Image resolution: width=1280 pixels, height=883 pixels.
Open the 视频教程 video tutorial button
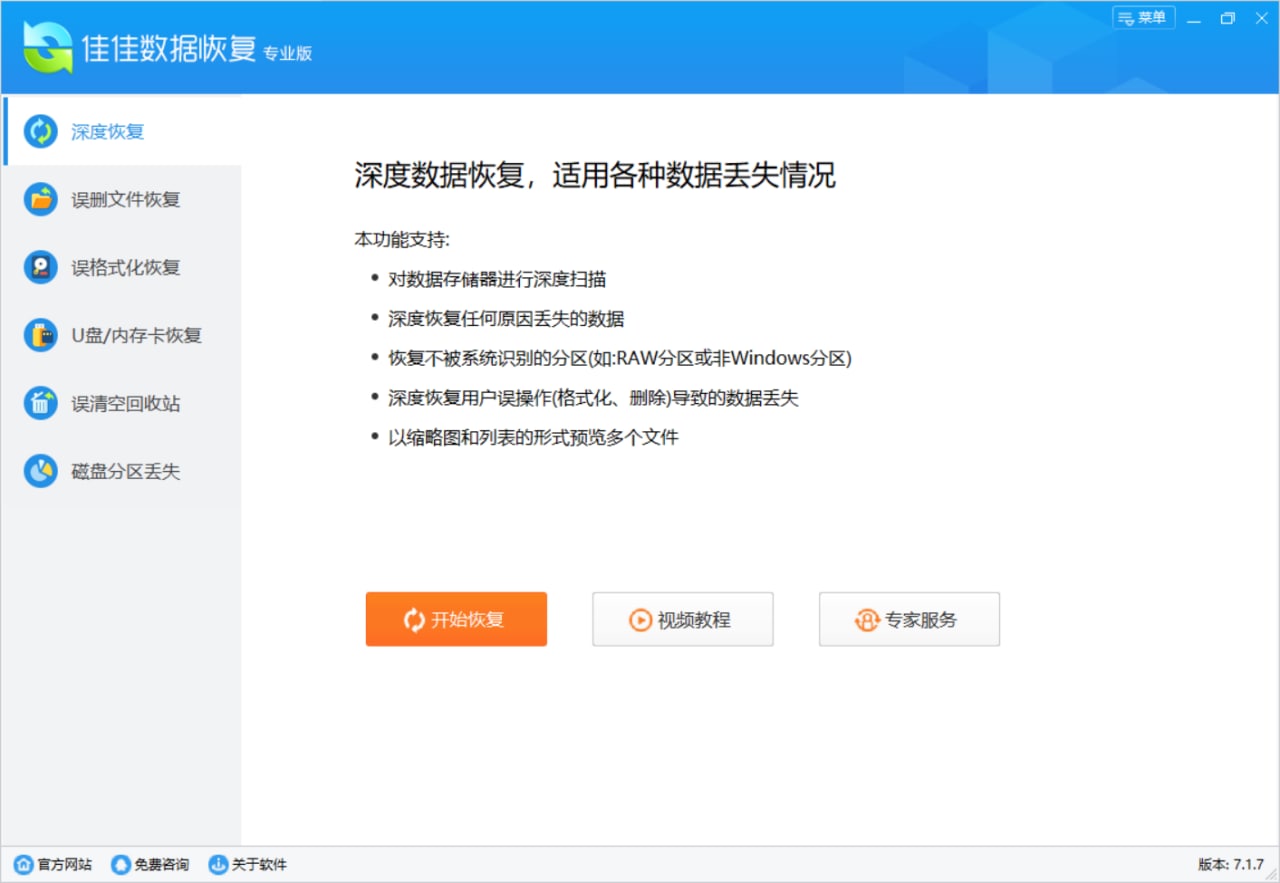[683, 619]
